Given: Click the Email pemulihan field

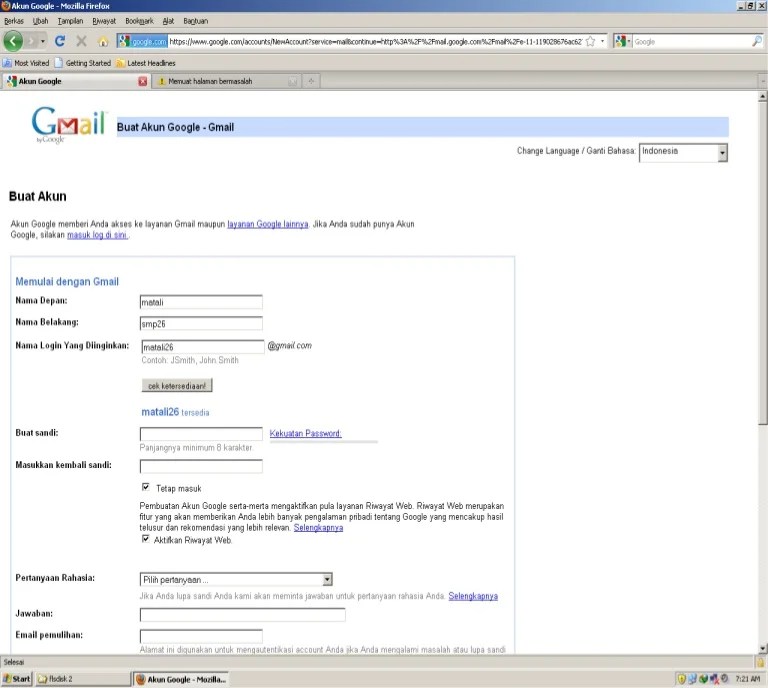Looking at the screenshot, I should click(x=201, y=636).
